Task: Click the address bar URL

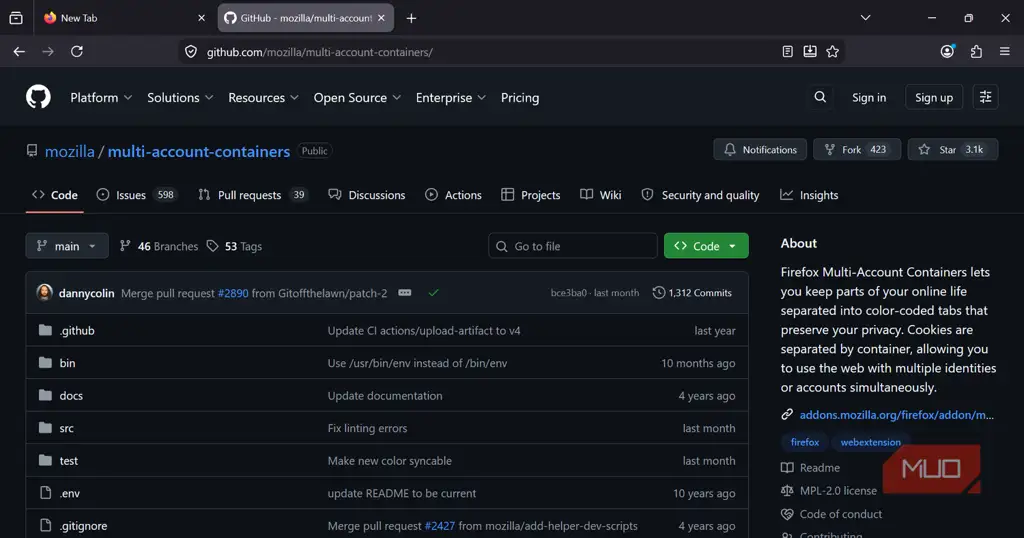Action: pos(320,52)
